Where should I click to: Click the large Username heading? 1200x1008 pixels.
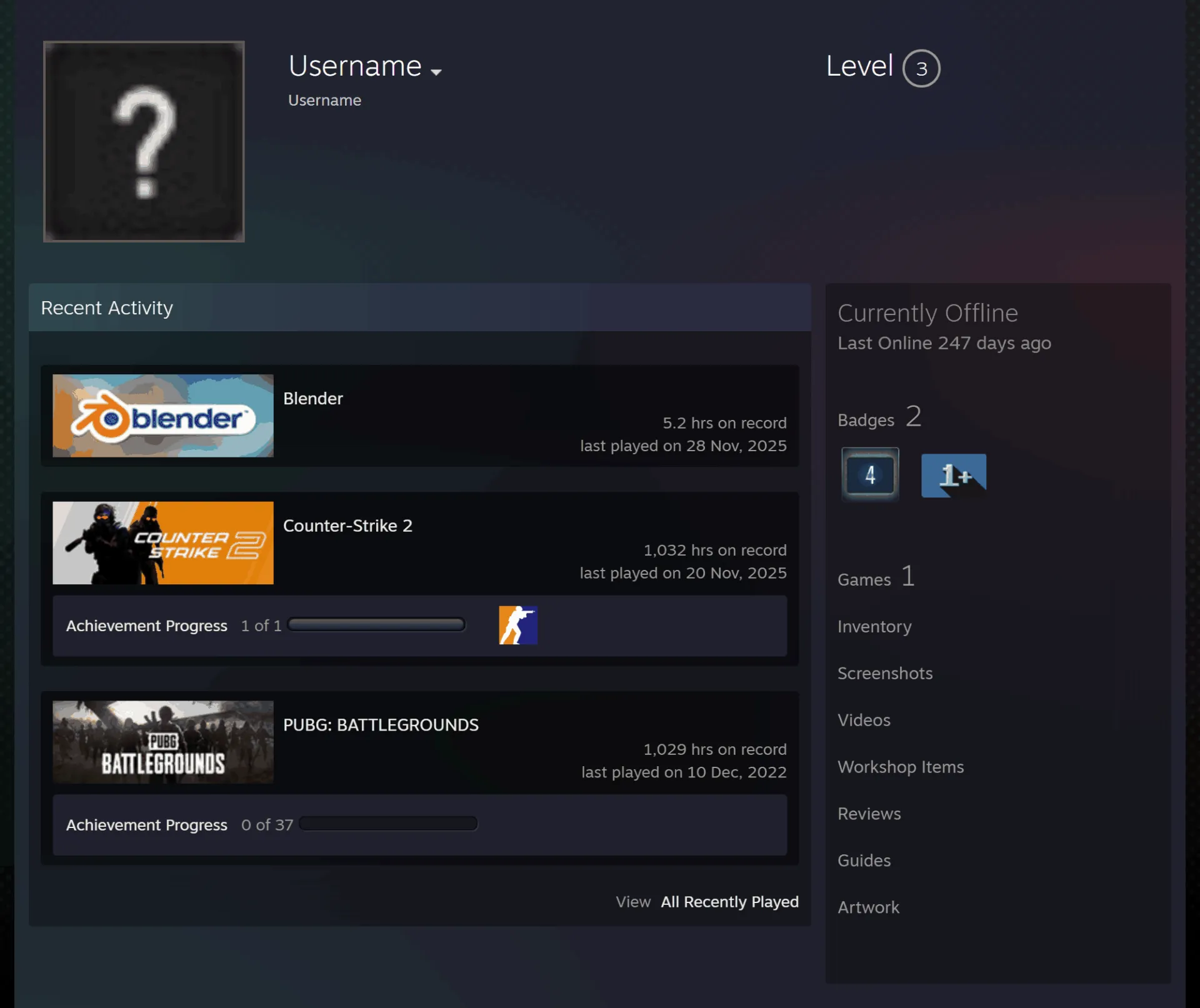pos(355,66)
